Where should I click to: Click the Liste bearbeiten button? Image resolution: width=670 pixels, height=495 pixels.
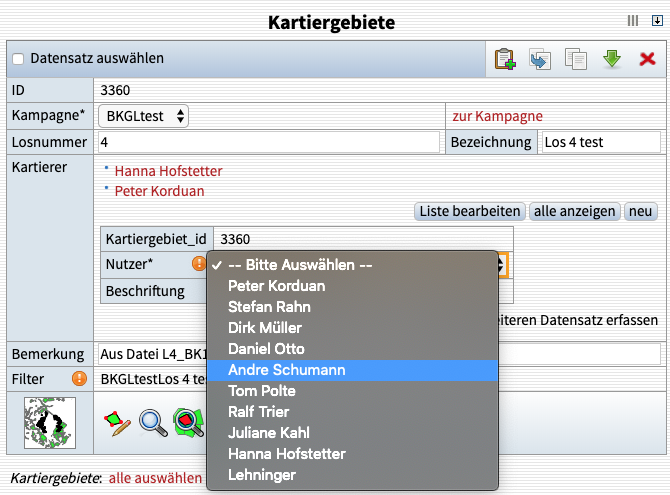click(470, 211)
